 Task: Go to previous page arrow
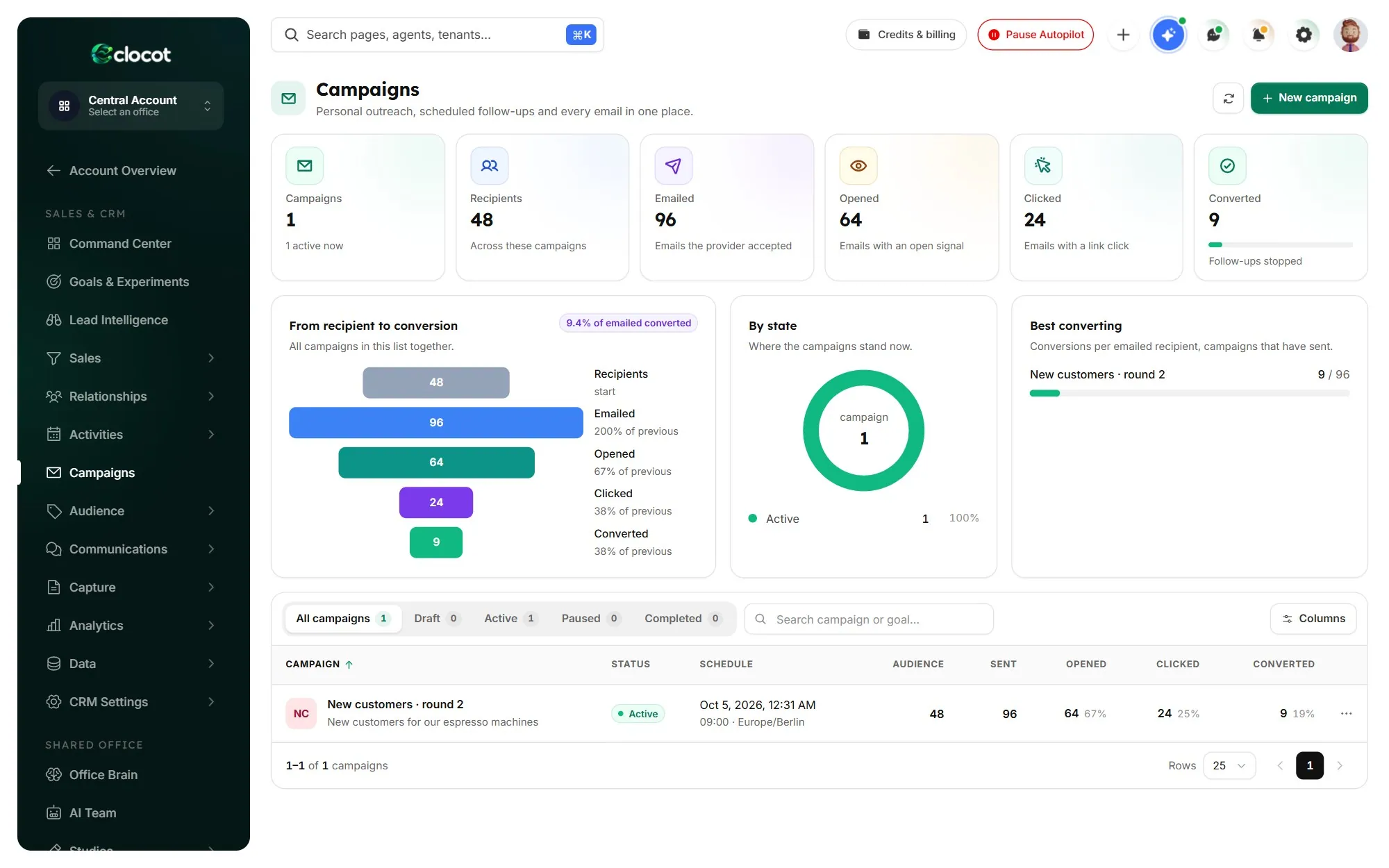click(x=1280, y=766)
